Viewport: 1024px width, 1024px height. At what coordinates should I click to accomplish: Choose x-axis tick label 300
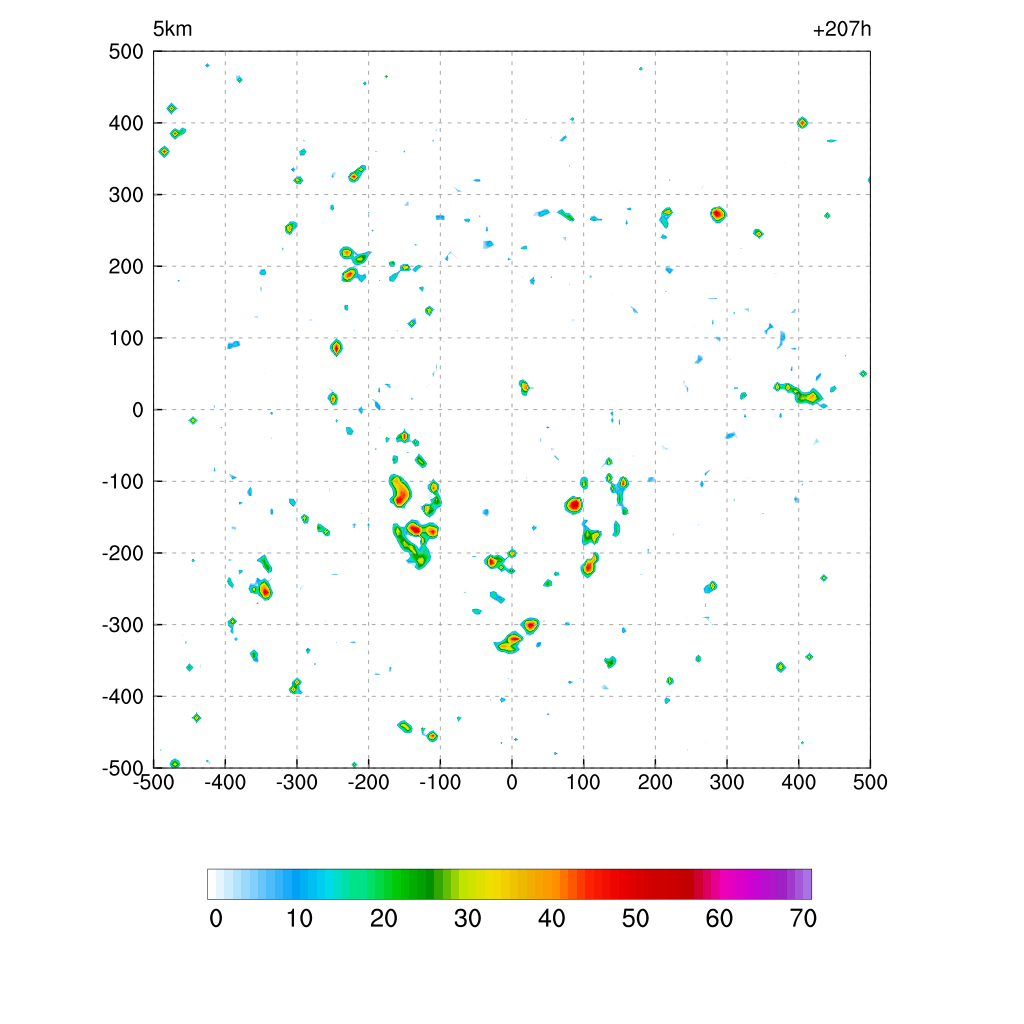[x=727, y=782]
